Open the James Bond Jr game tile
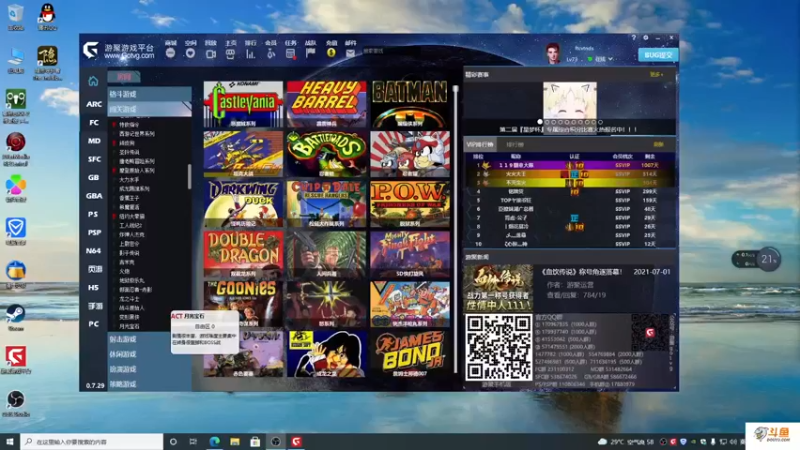The width and height of the screenshot is (800, 450). (410, 354)
